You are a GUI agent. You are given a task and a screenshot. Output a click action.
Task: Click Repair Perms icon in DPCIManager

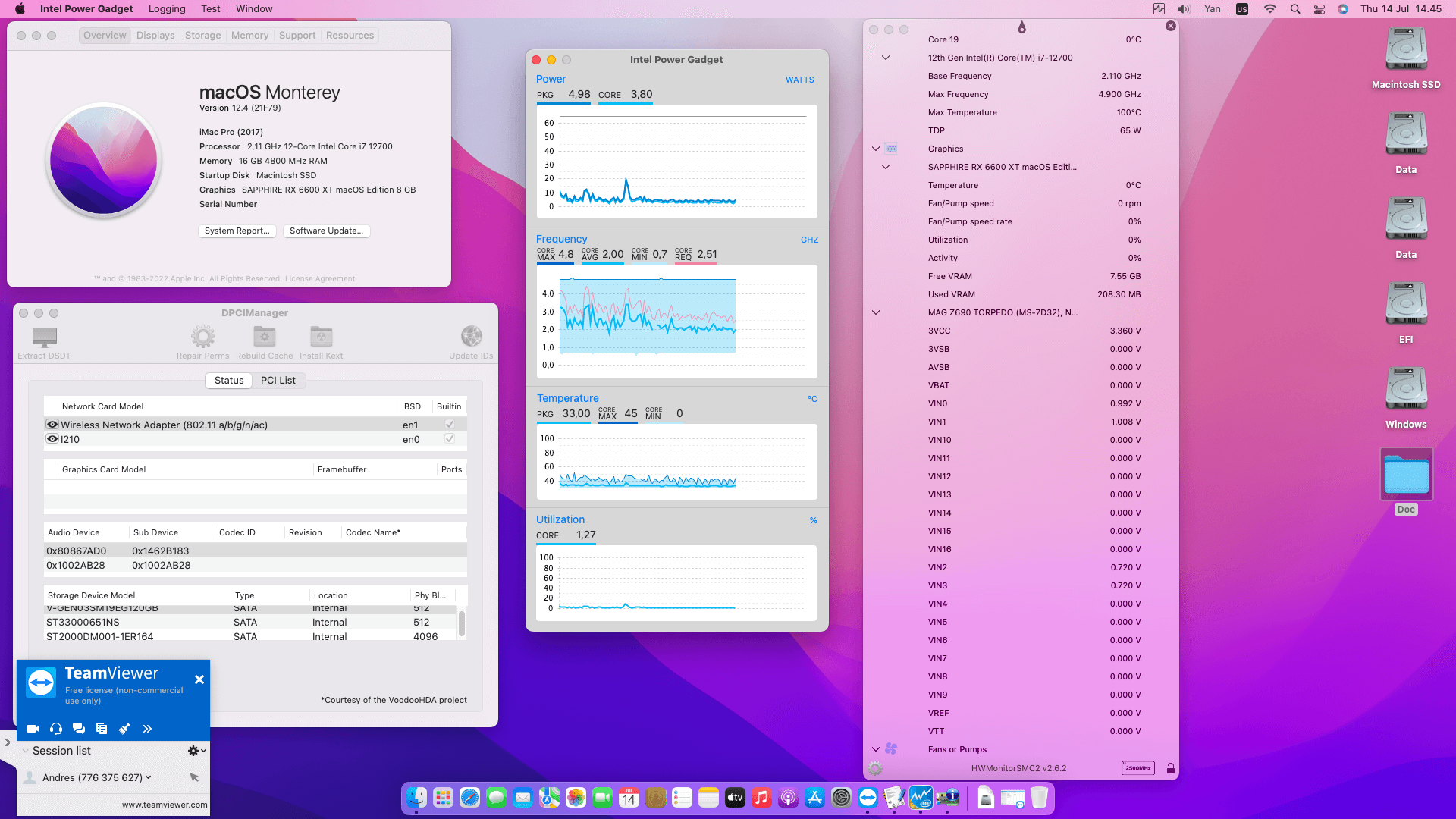202,337
